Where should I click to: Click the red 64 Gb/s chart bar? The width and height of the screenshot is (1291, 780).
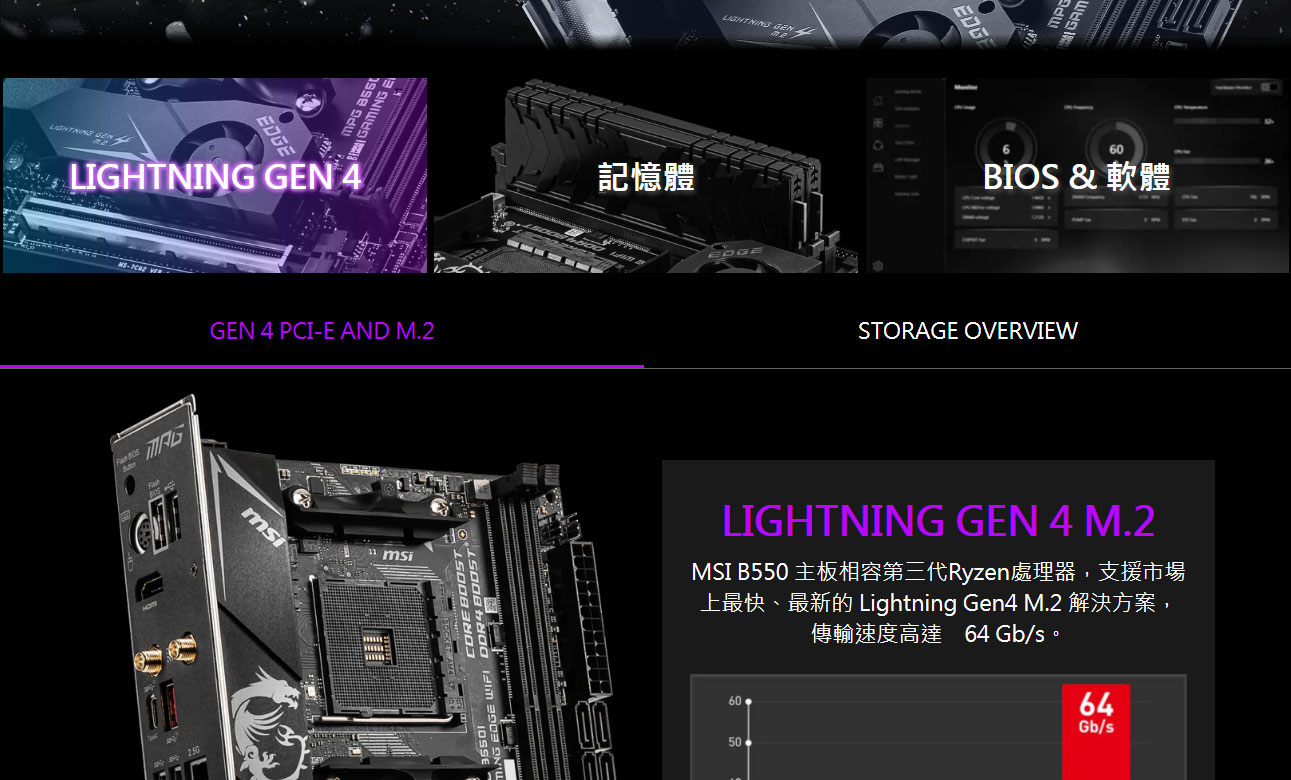point(1096,732)
